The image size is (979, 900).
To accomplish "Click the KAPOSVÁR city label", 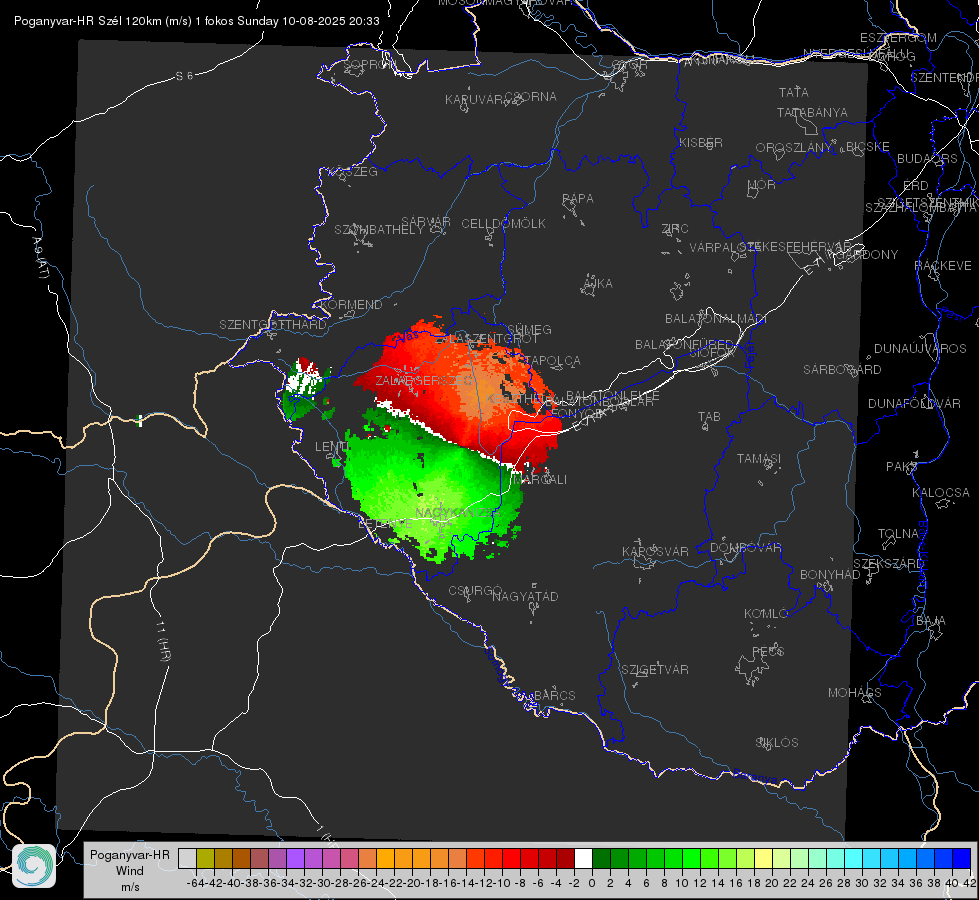I will (x=655, y=551).
